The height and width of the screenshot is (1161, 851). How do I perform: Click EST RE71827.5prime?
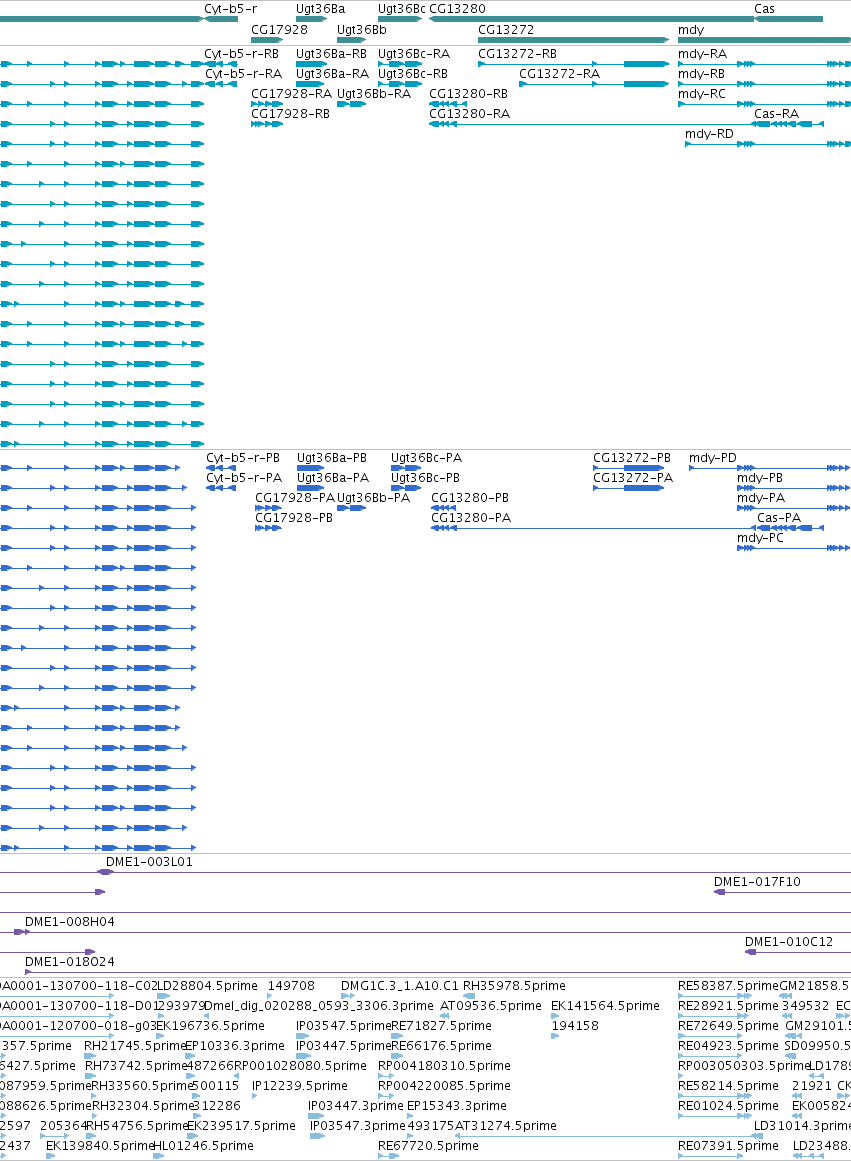441,1027
